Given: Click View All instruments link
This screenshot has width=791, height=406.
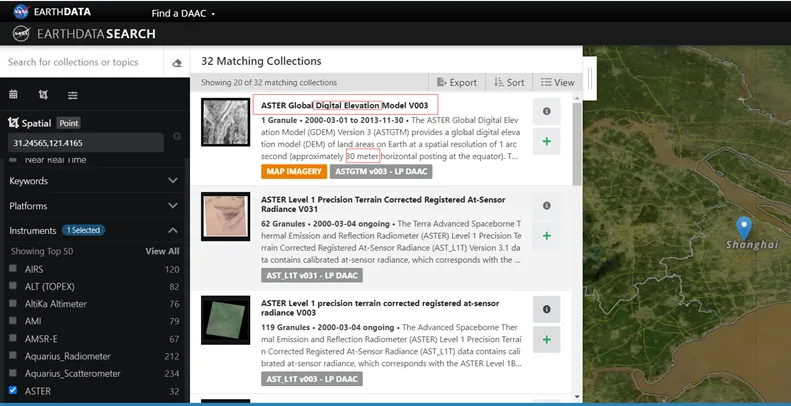Looking at the screenshot, I should (x=162, y=251).
